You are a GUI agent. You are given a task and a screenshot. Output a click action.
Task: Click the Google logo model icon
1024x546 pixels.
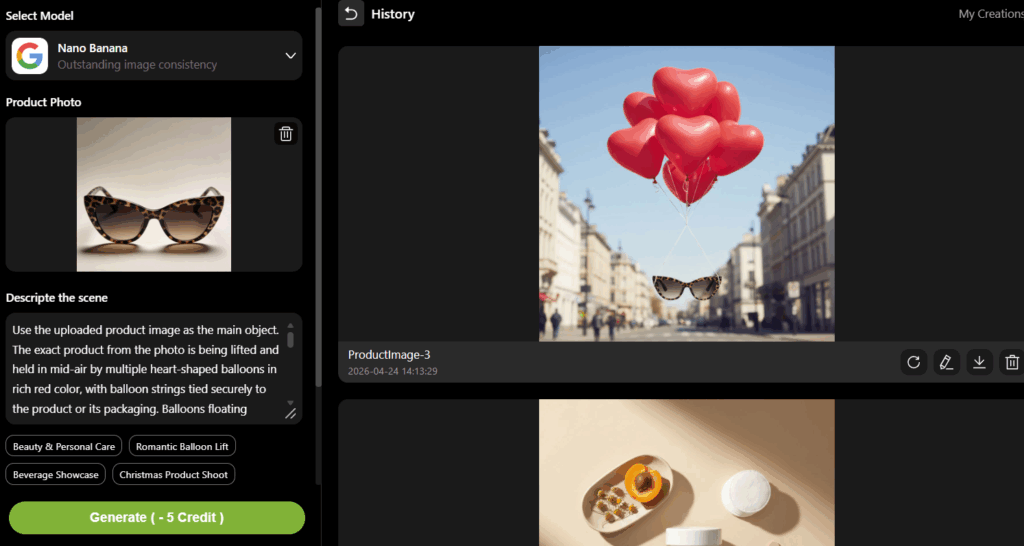coord(29,56)
